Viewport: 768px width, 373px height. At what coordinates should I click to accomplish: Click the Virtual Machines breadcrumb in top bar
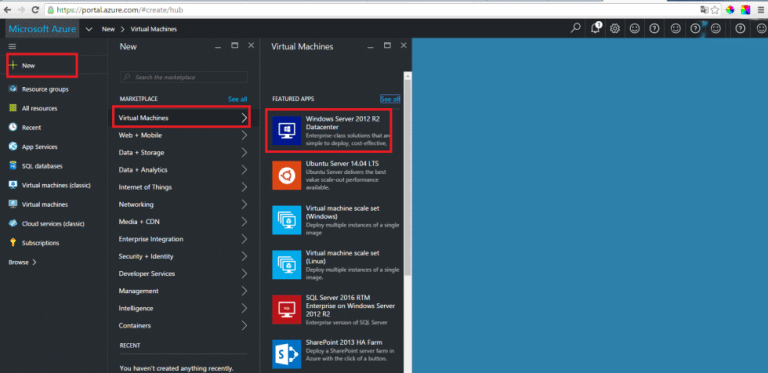154,29
